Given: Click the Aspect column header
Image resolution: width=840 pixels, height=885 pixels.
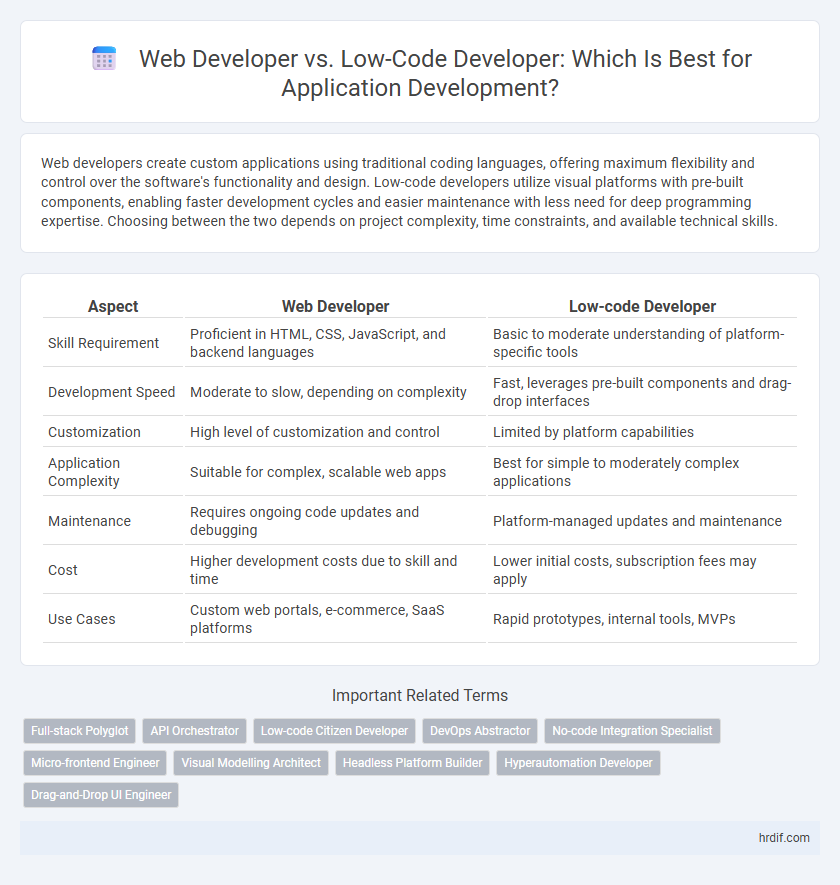Looking at the screenshot, I should [x=113, y=306].
